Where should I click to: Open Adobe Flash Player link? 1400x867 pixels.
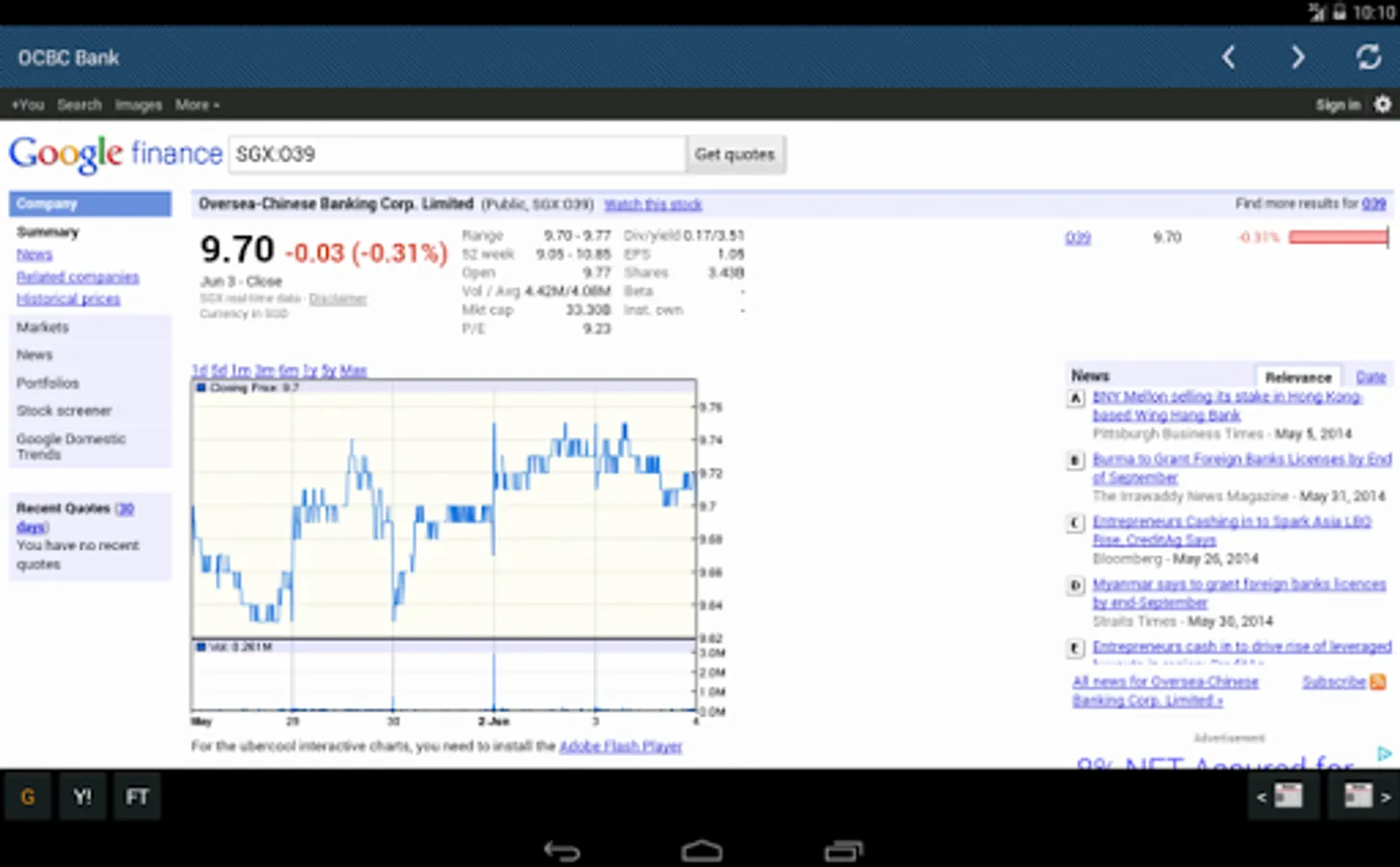[621, 746]
